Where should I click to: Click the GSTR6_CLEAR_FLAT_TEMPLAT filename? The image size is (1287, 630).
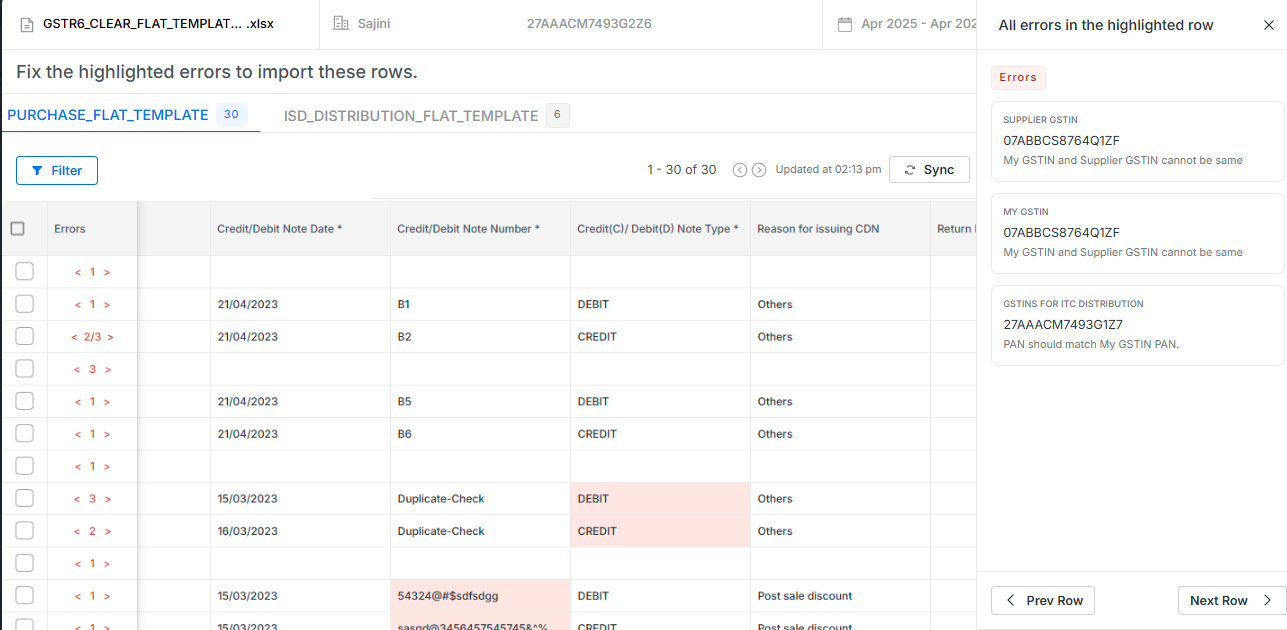(x=158, y=23)
